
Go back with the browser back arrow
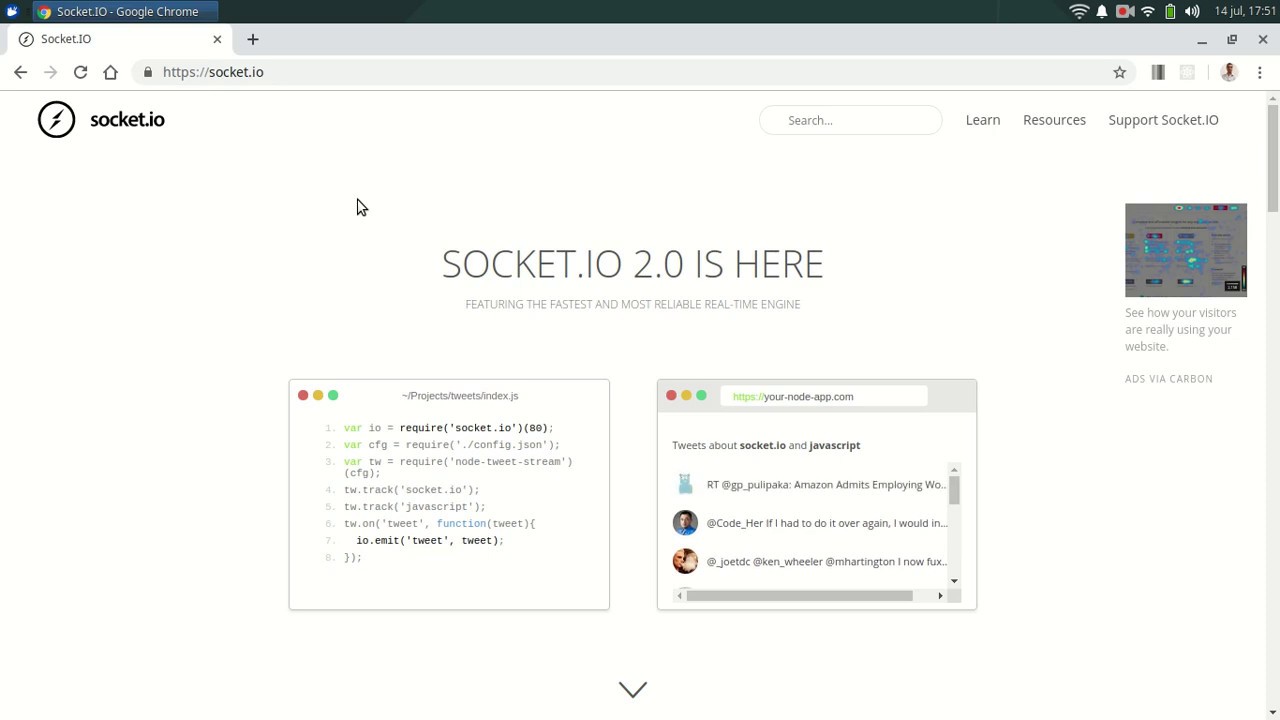pyautogui.click(x=20, y=72)
